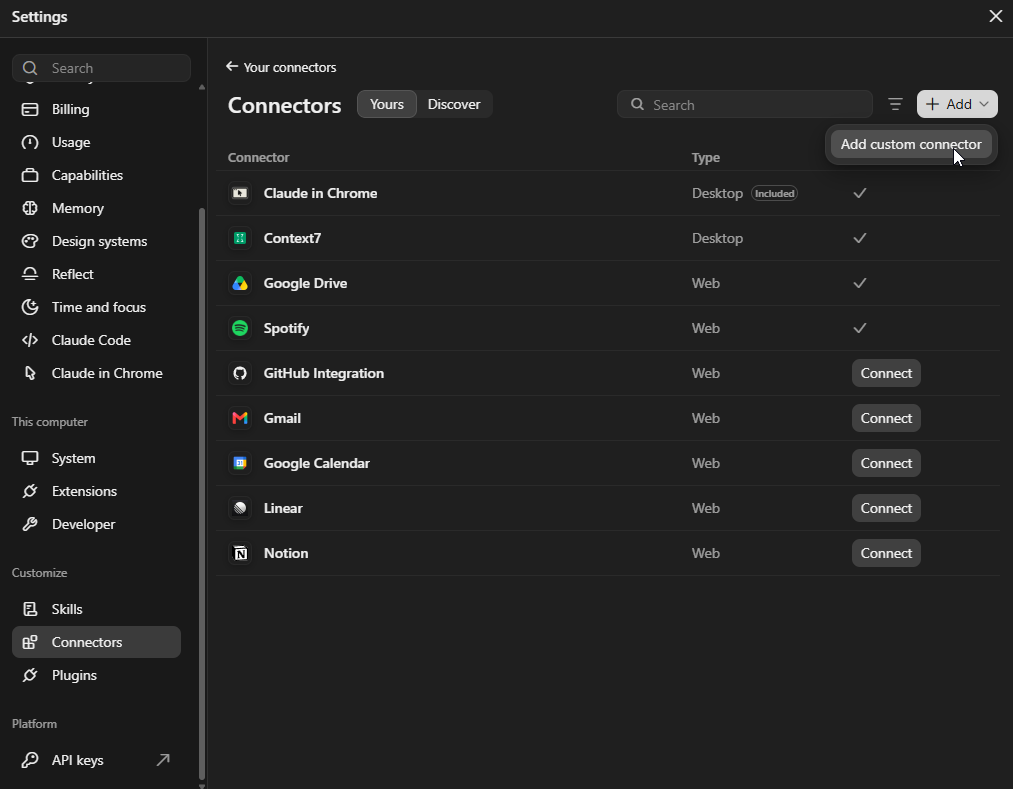
Task: Click the Google Drive logo
Action: click(x=240, y=283)
